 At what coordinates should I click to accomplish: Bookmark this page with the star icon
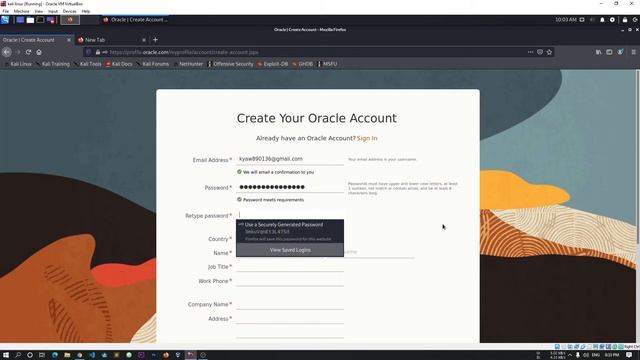coord(549,52)
